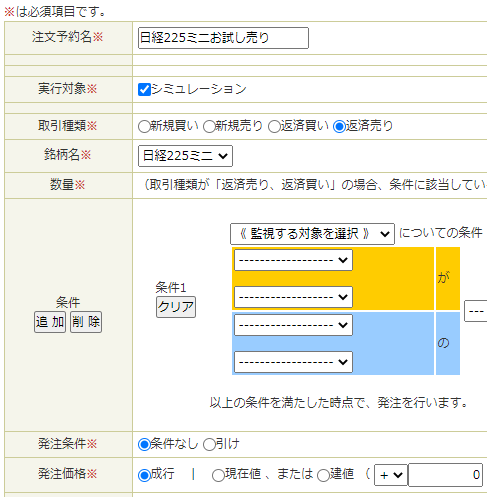Open the 日経225ミニ 銘柄名 dropdown
The height and width of the screenshot is (497, 487).
(185, 156)
